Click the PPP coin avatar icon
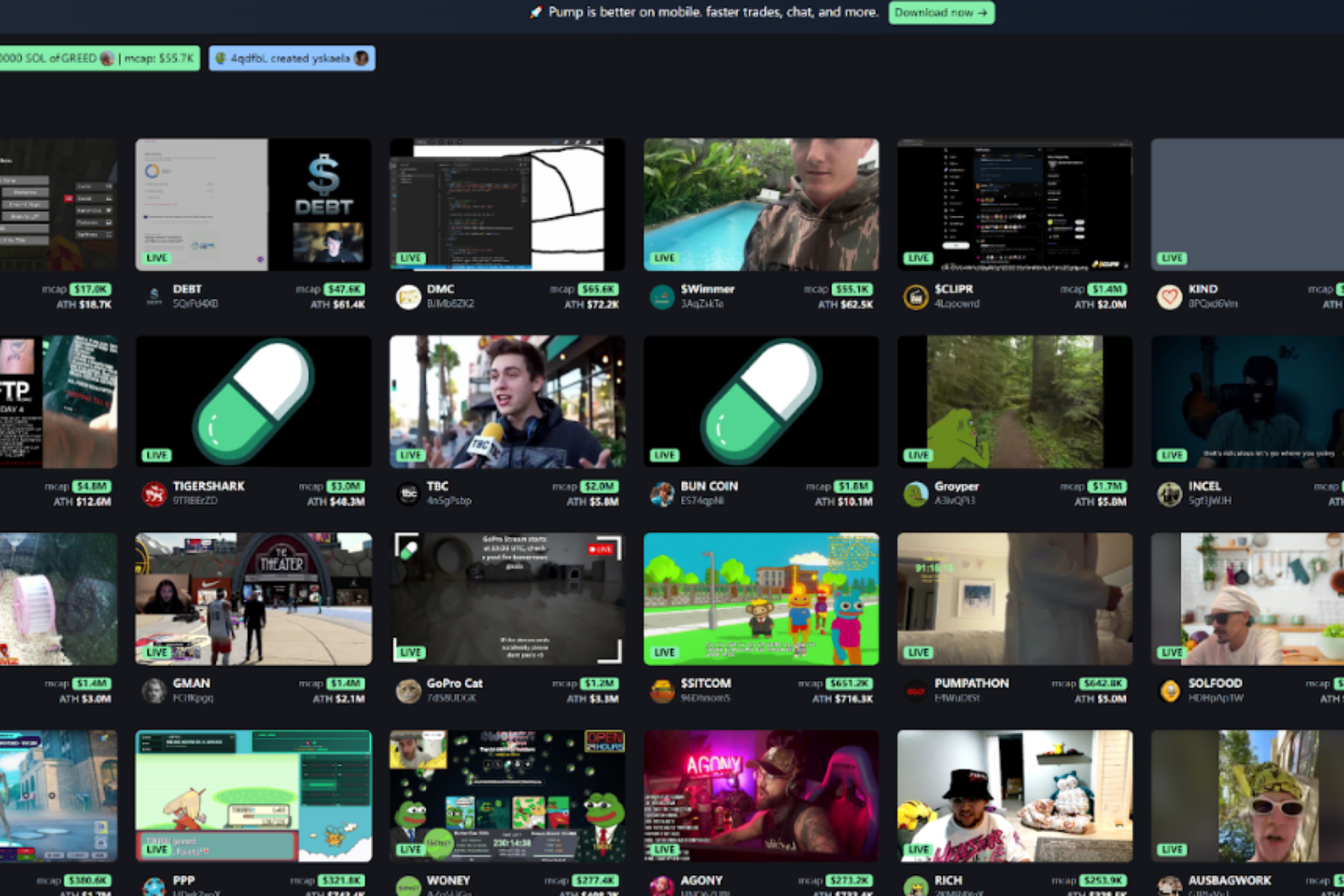Viewport: 1344px width, 896px height. (x=154, y=886)
